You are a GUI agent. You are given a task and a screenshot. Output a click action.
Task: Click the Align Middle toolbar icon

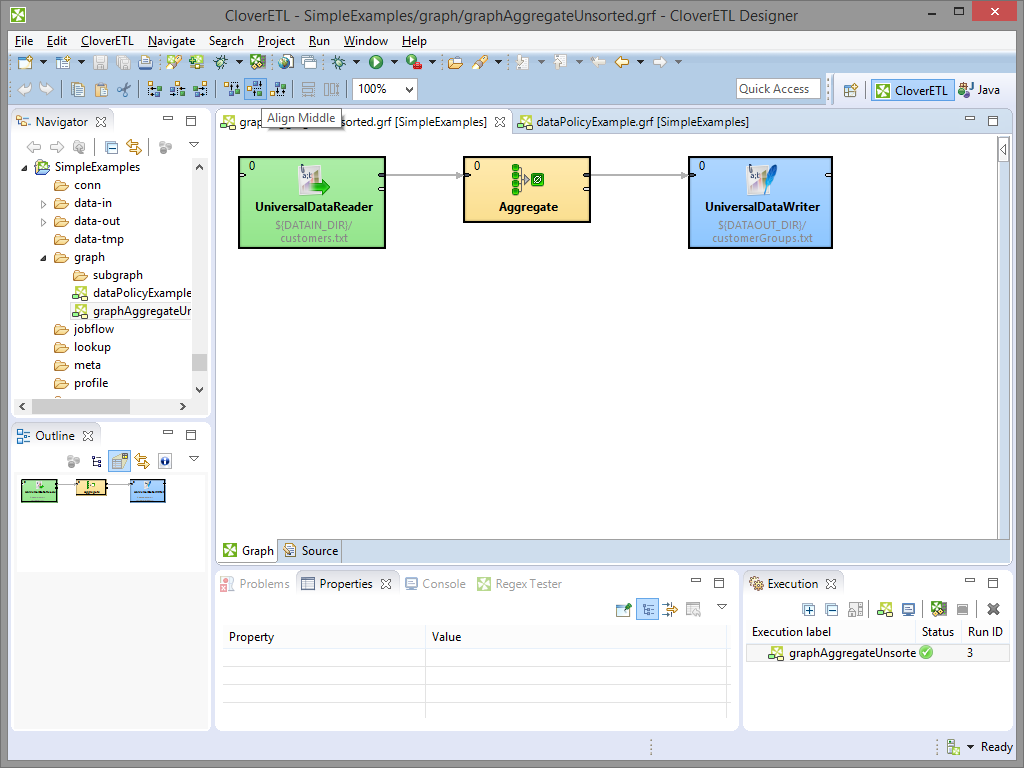coord(255,89)
